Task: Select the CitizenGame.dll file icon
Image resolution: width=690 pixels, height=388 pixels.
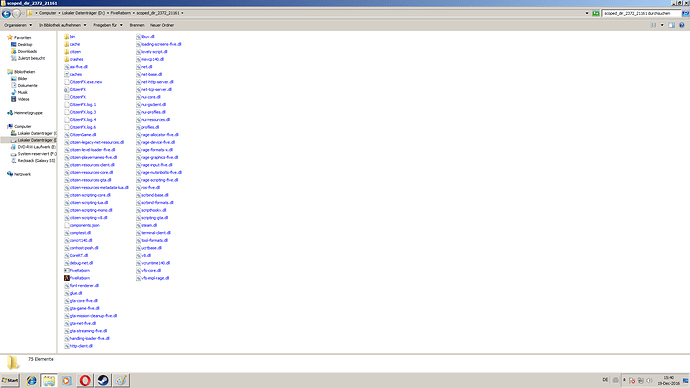Action: point(67,135)
